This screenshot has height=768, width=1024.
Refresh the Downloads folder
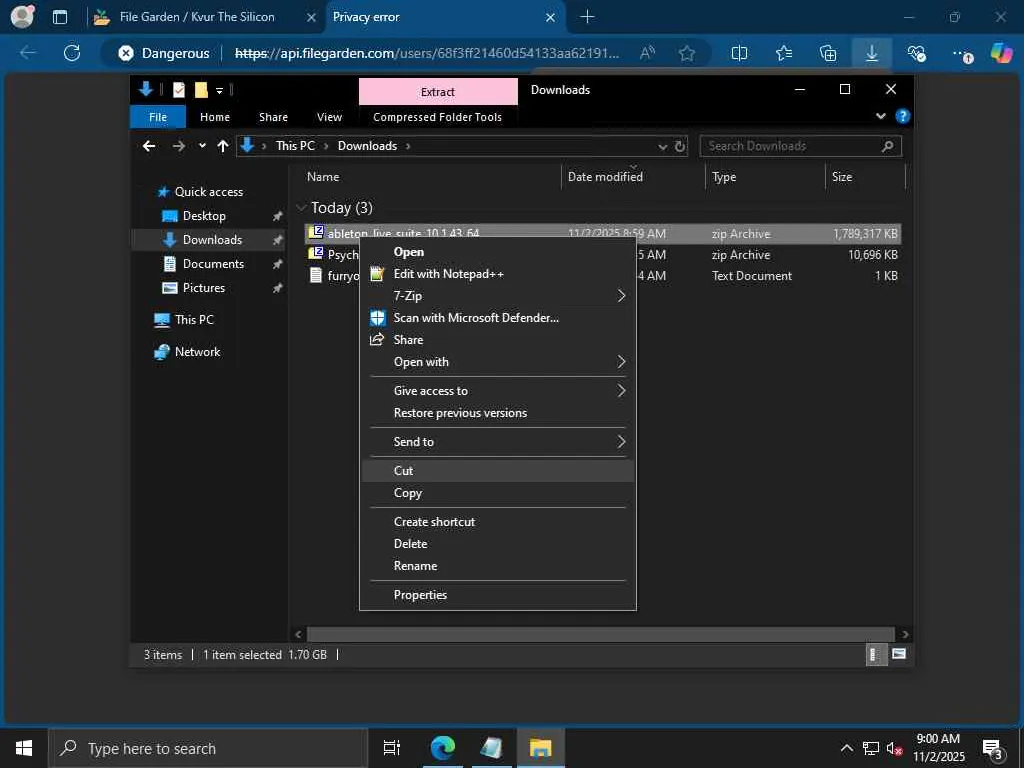(680, 146)
